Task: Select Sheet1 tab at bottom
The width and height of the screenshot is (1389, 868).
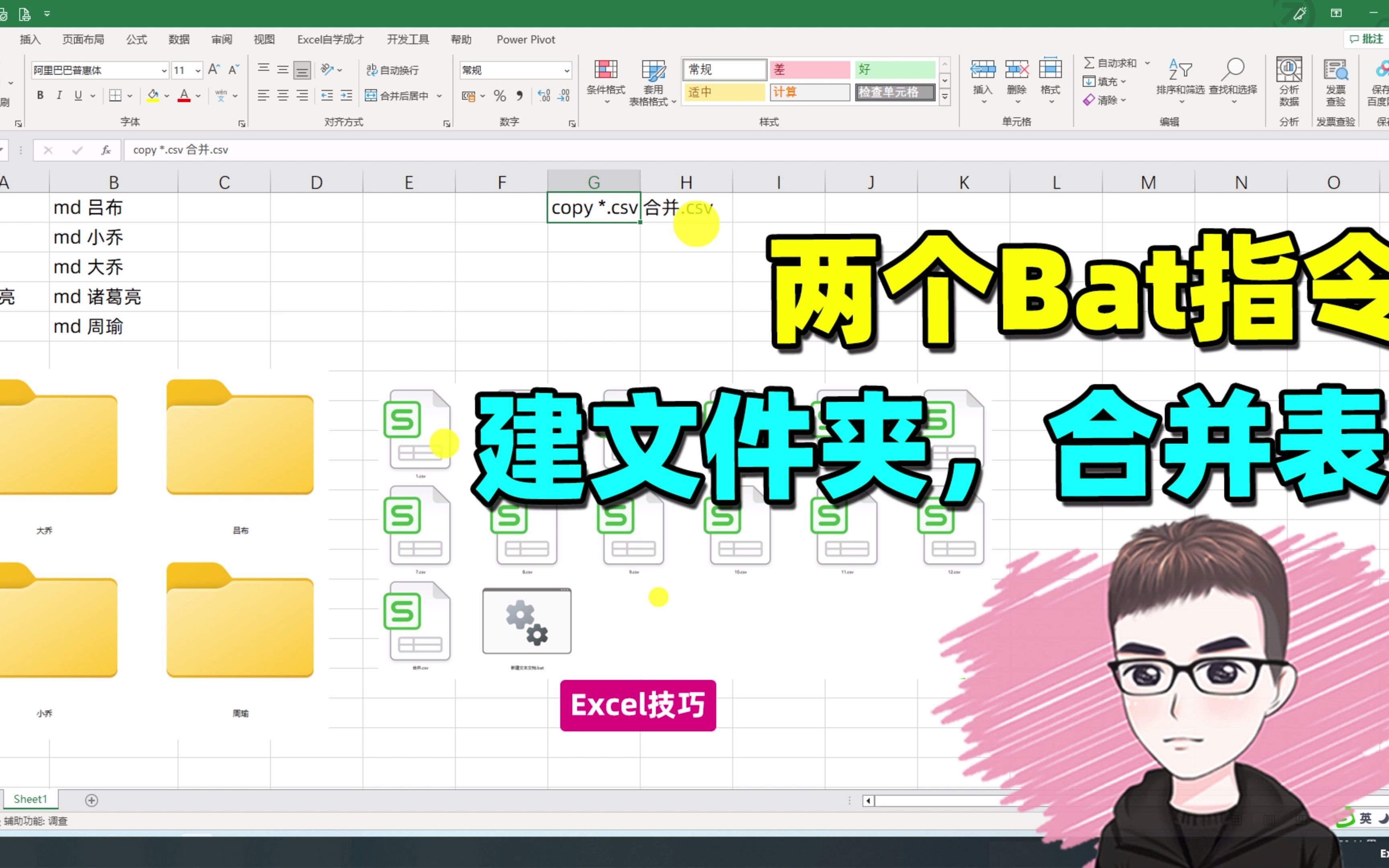Action: [x=33, y=799]
